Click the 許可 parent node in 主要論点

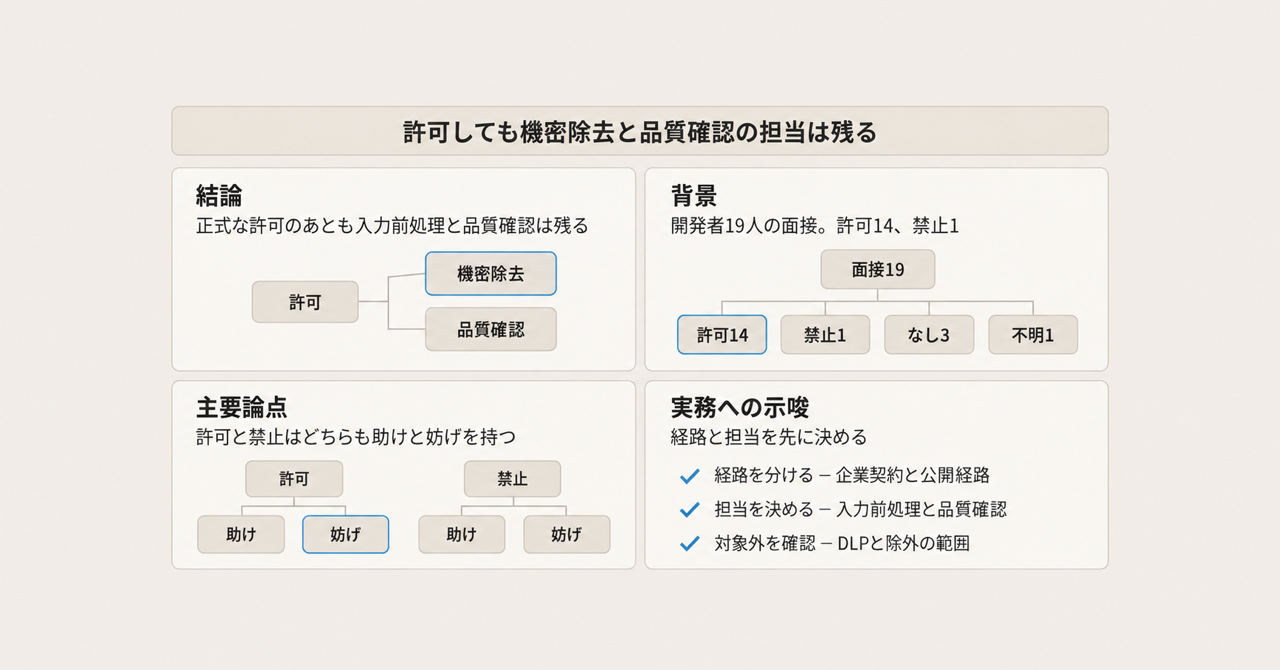tap(294, 479)
